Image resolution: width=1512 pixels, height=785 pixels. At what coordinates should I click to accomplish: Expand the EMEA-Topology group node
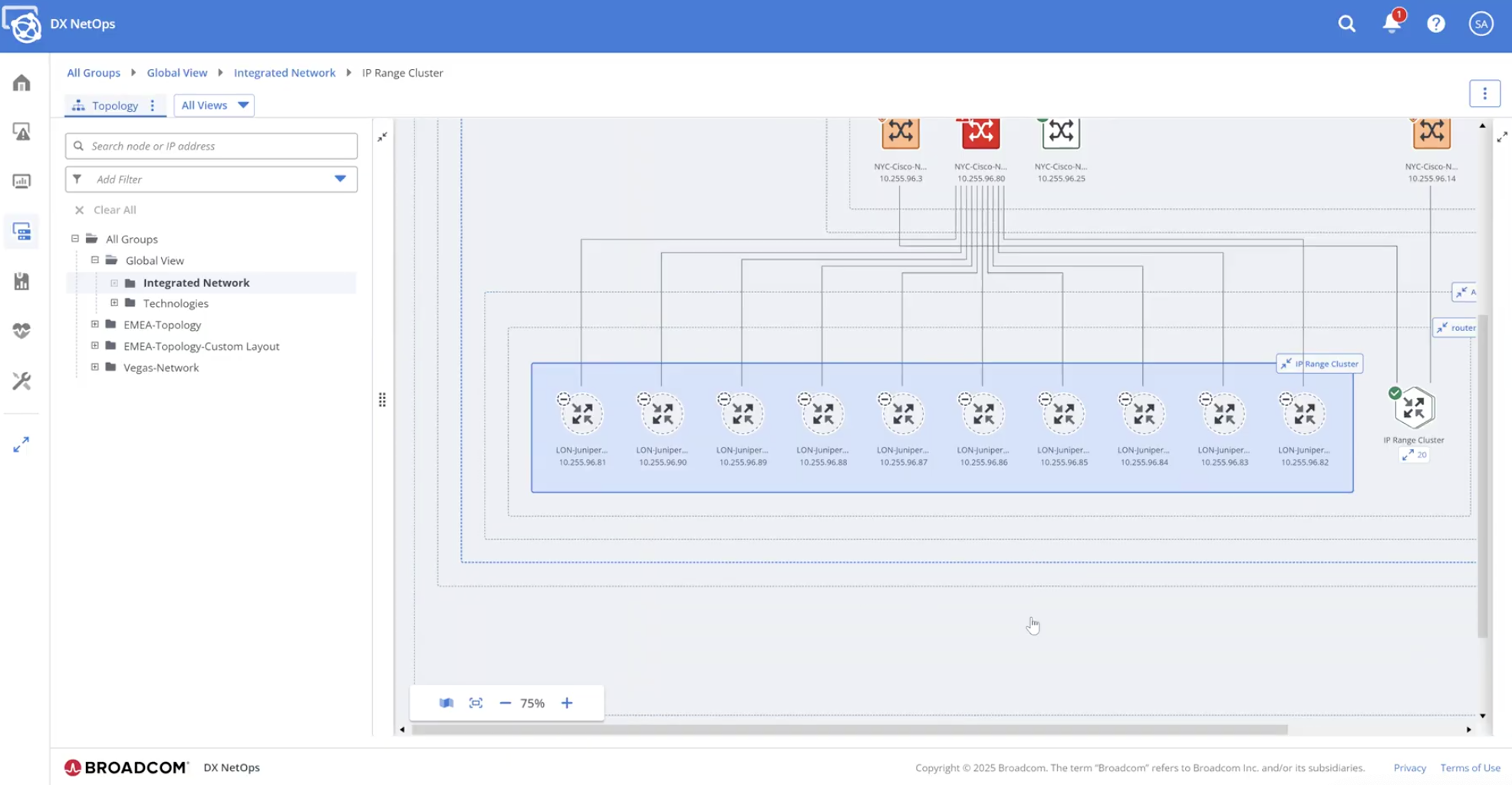click(95, 324)
